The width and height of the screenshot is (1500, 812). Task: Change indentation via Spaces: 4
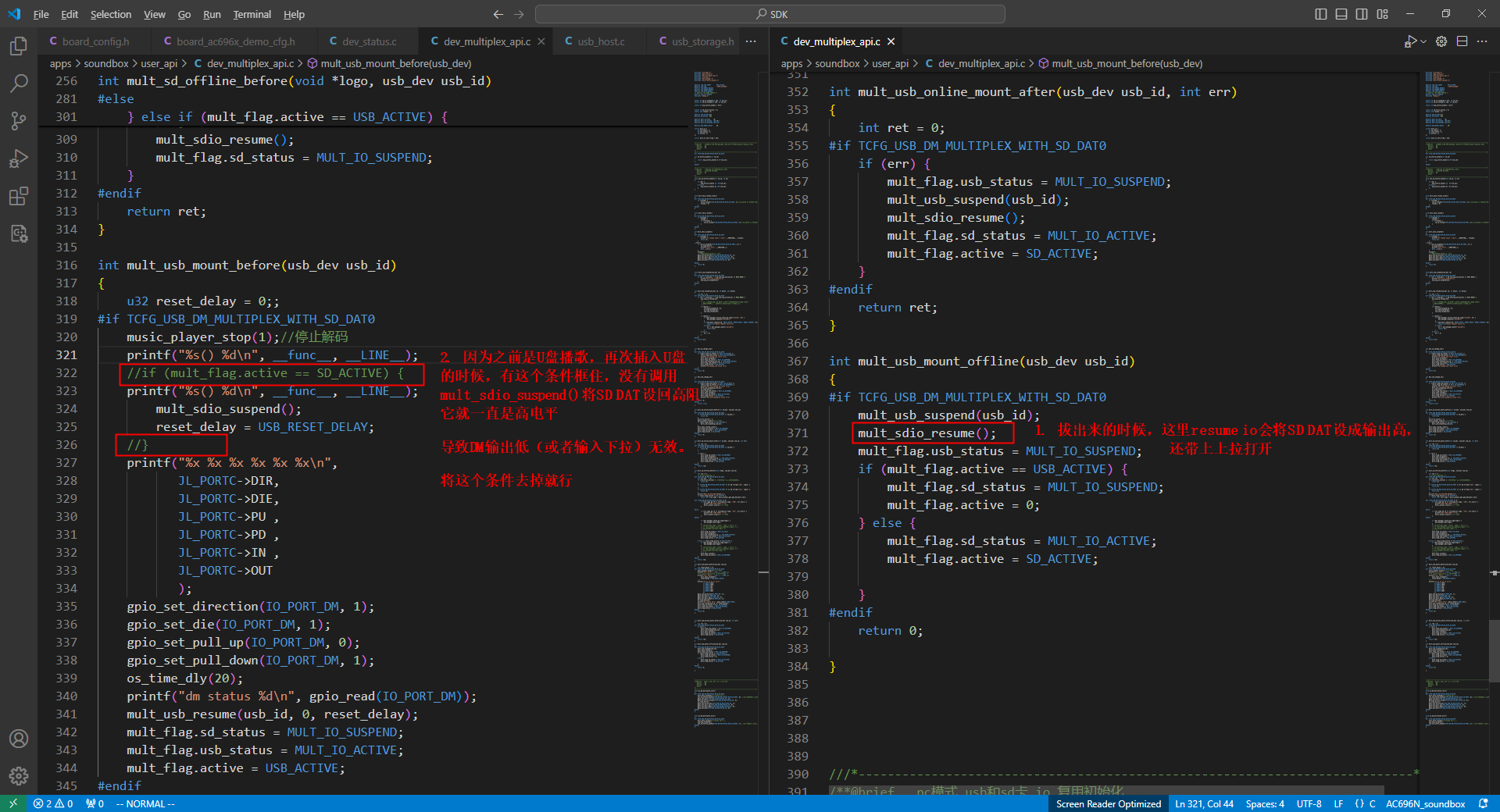(x=1265, y=803)
